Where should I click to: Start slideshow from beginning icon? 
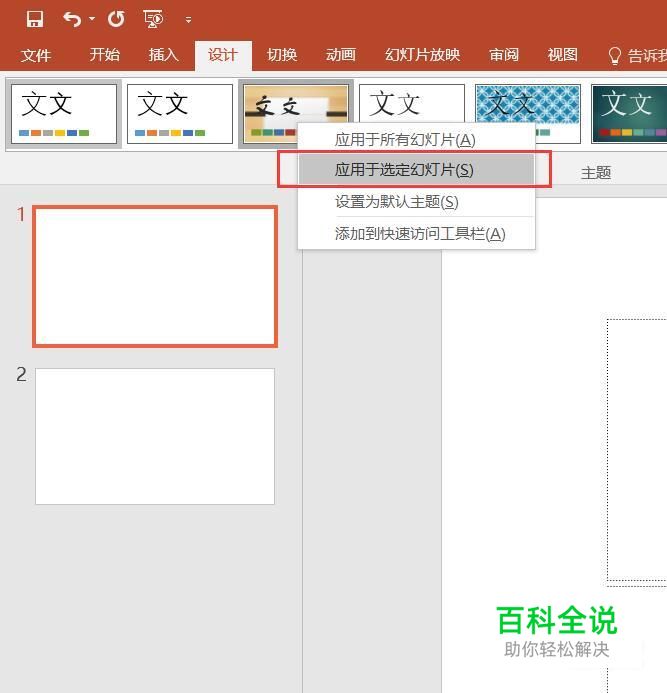pos(153,19)
